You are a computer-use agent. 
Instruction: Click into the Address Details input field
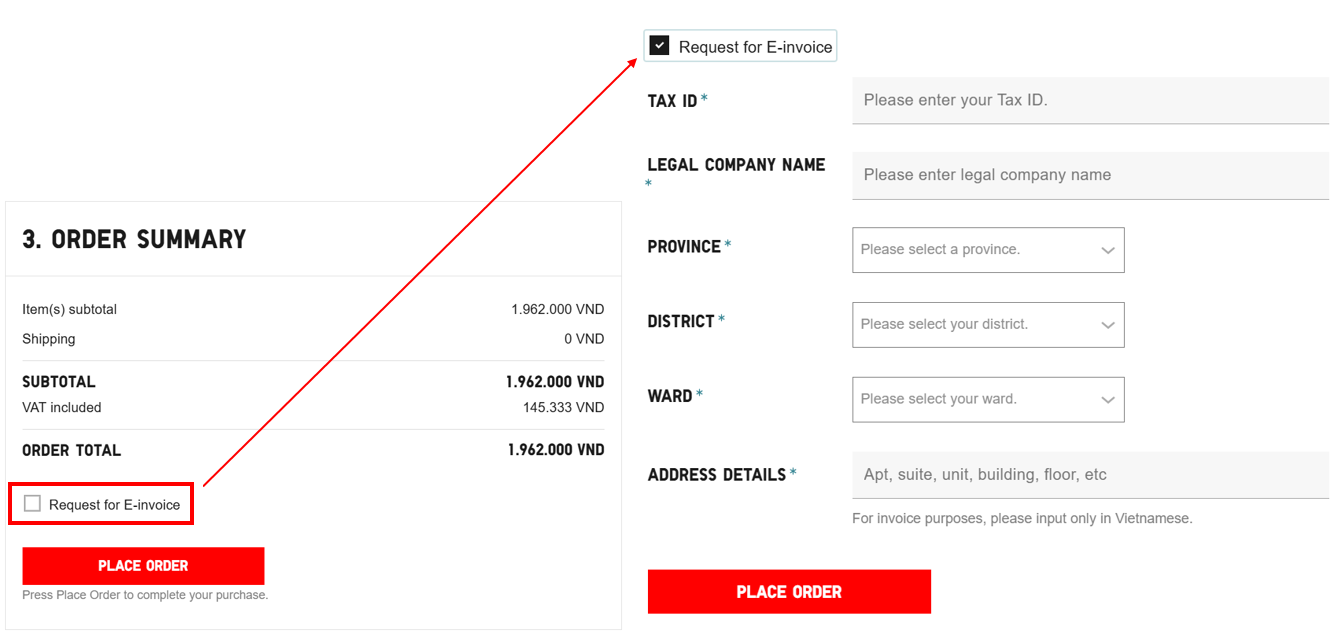click(1090, 475)
